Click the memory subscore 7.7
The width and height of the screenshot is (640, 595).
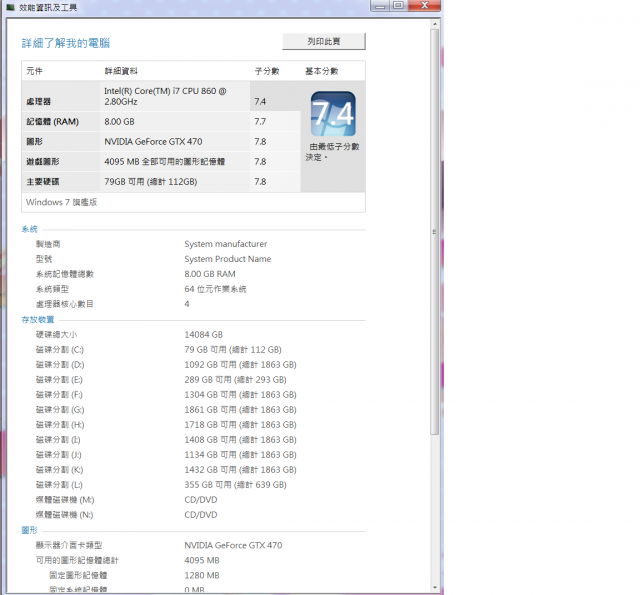click(260, 122)
